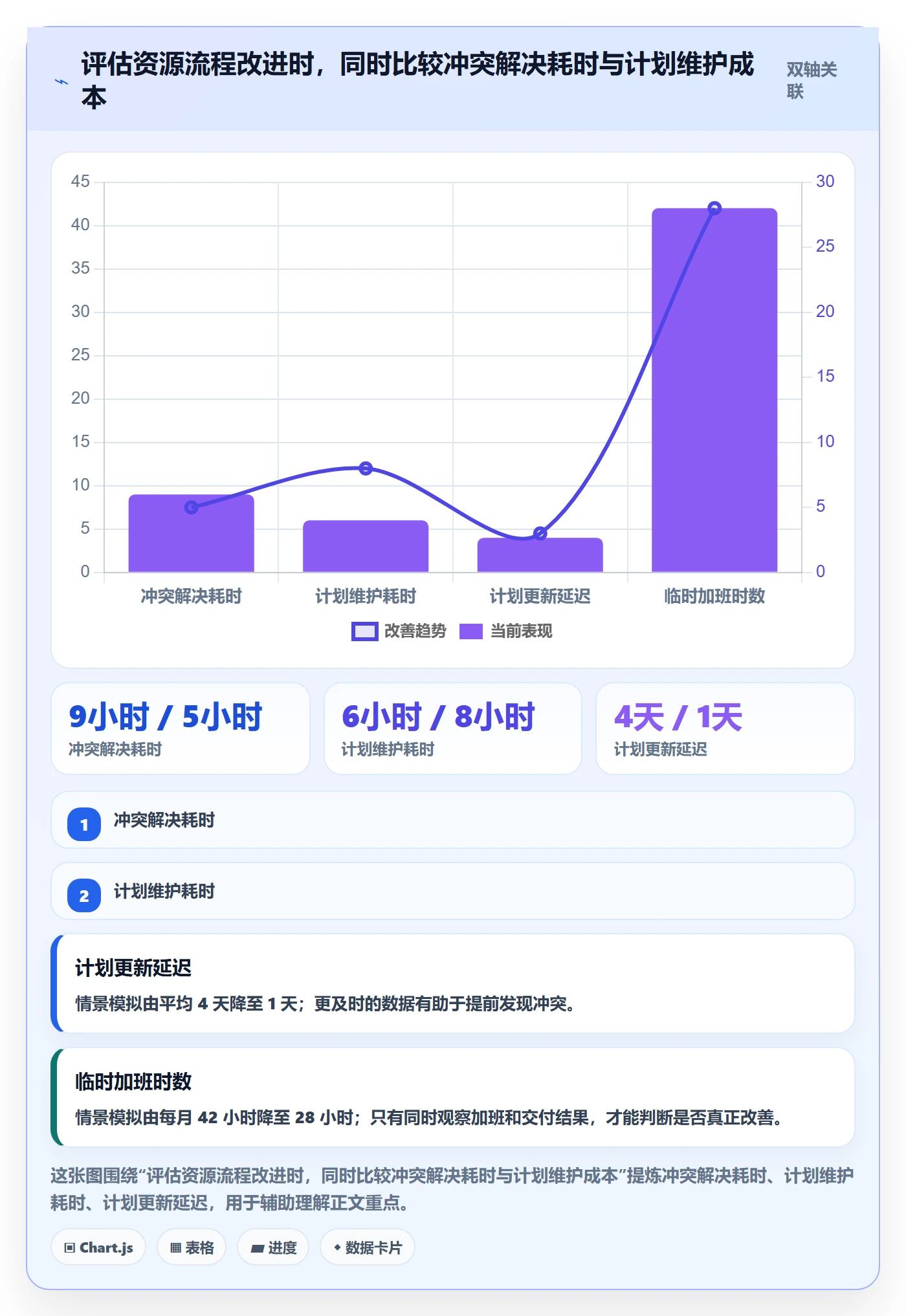This screenshot has height=1316, width=906.
Task: Click the lightning bolt icon in header
Action: pos(61,82)
